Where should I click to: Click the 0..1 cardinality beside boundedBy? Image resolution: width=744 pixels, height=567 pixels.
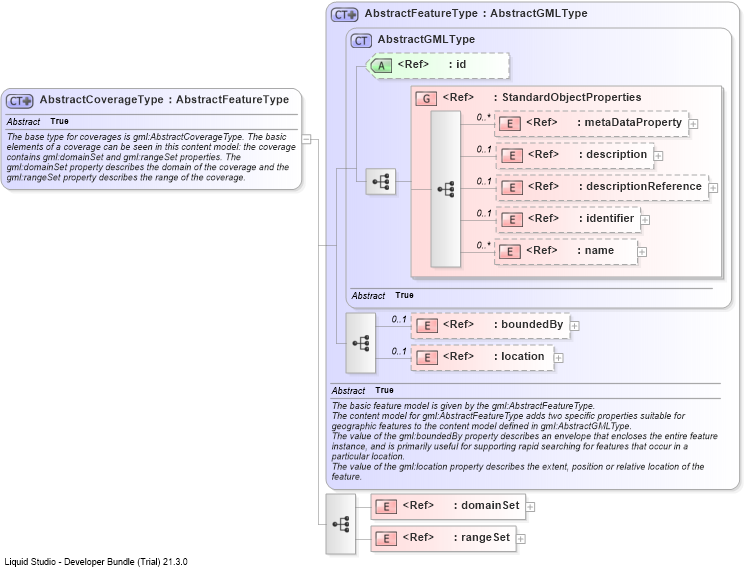[x=399, y=319]
